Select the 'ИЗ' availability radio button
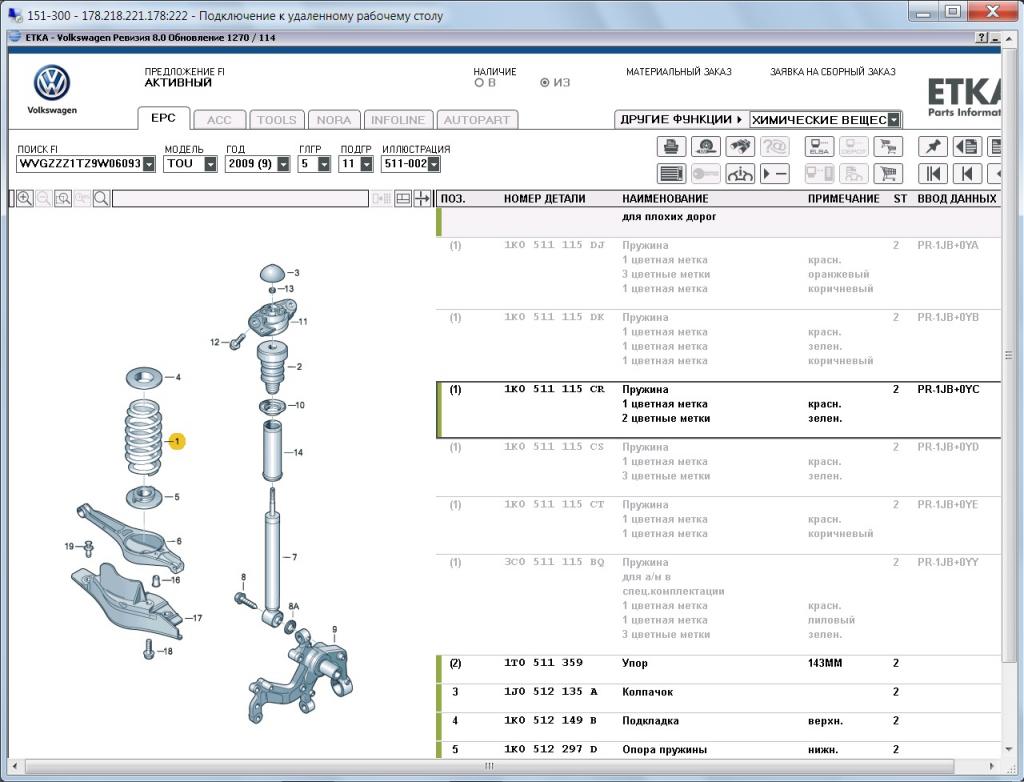Image resolution: width=1024 pixels, height=782 pixels. (545, 83)
